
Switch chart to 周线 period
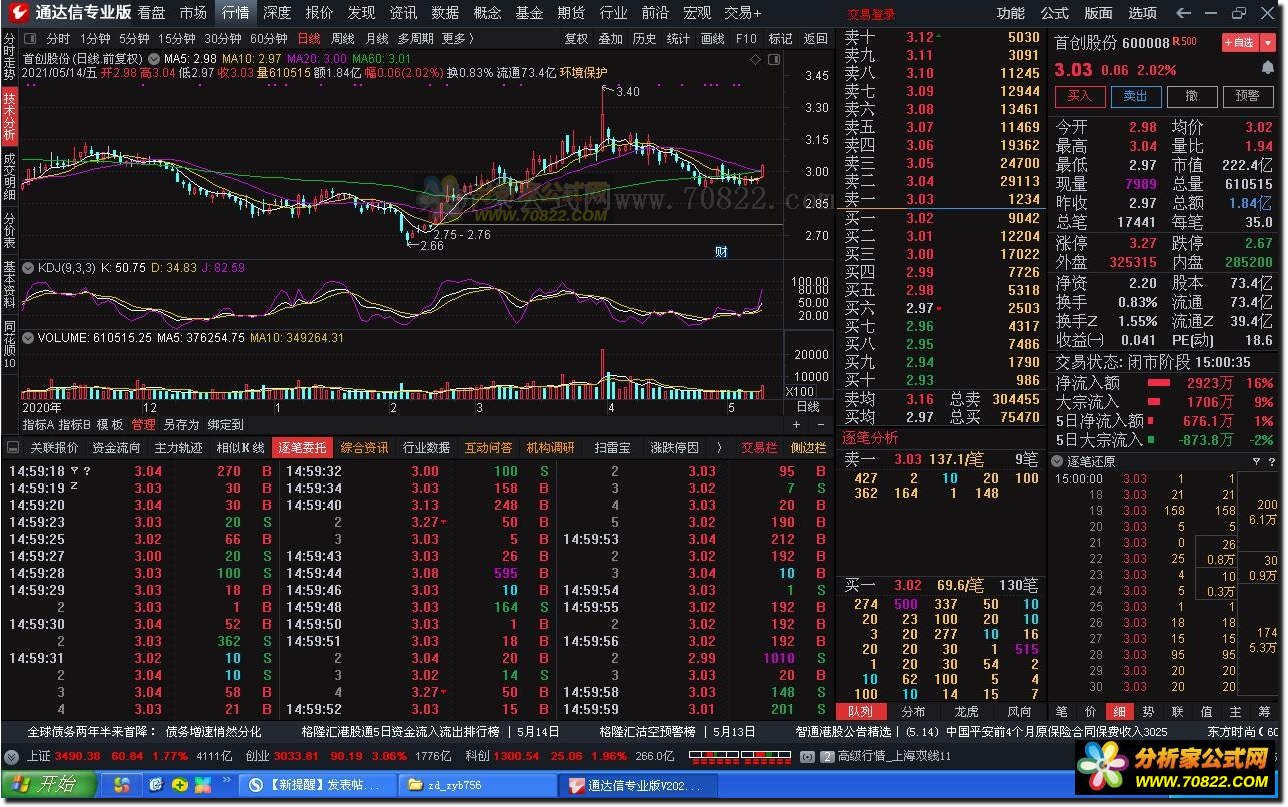coord(343,38)
